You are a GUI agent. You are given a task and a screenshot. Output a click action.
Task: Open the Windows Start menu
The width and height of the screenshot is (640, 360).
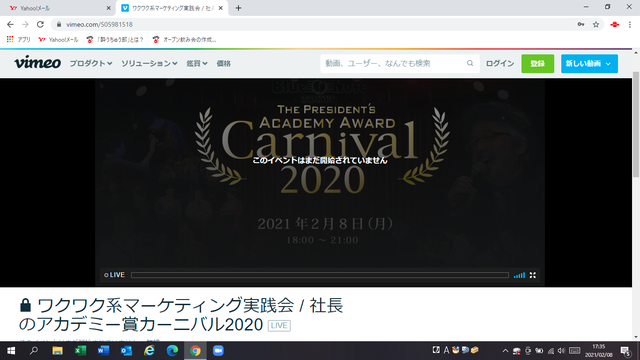tap(11, 351)
